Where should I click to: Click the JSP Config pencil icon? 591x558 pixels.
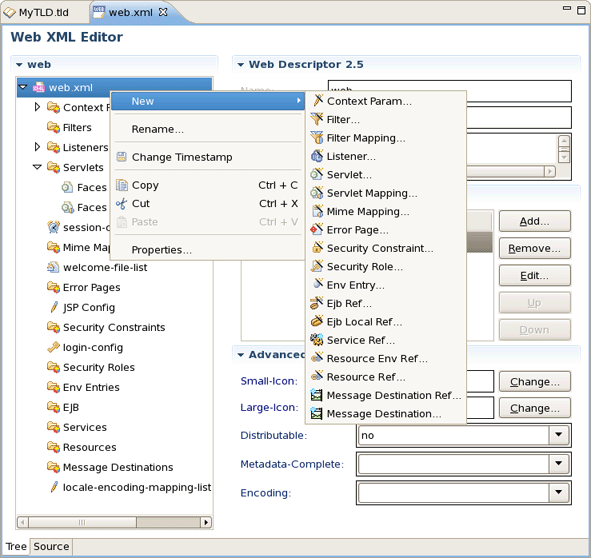54,307
